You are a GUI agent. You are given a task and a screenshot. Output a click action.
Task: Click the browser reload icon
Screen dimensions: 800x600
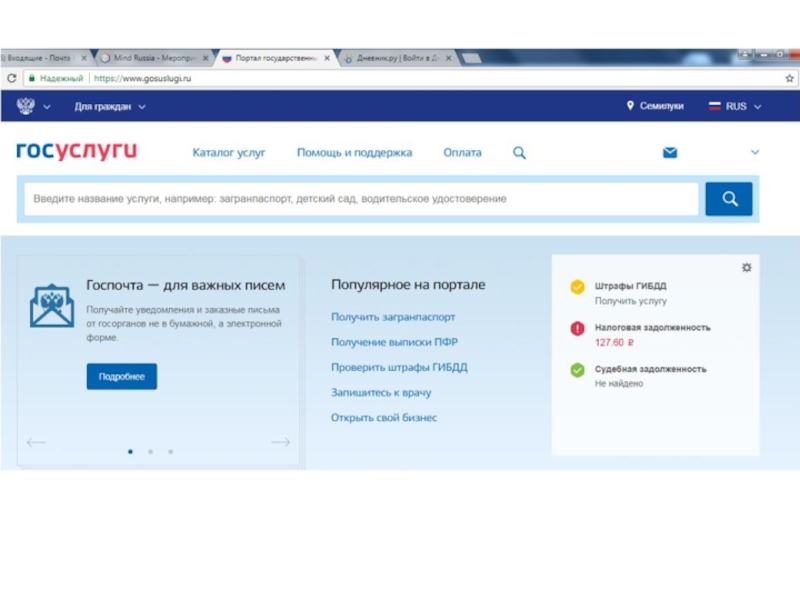[x=12, y=78]
